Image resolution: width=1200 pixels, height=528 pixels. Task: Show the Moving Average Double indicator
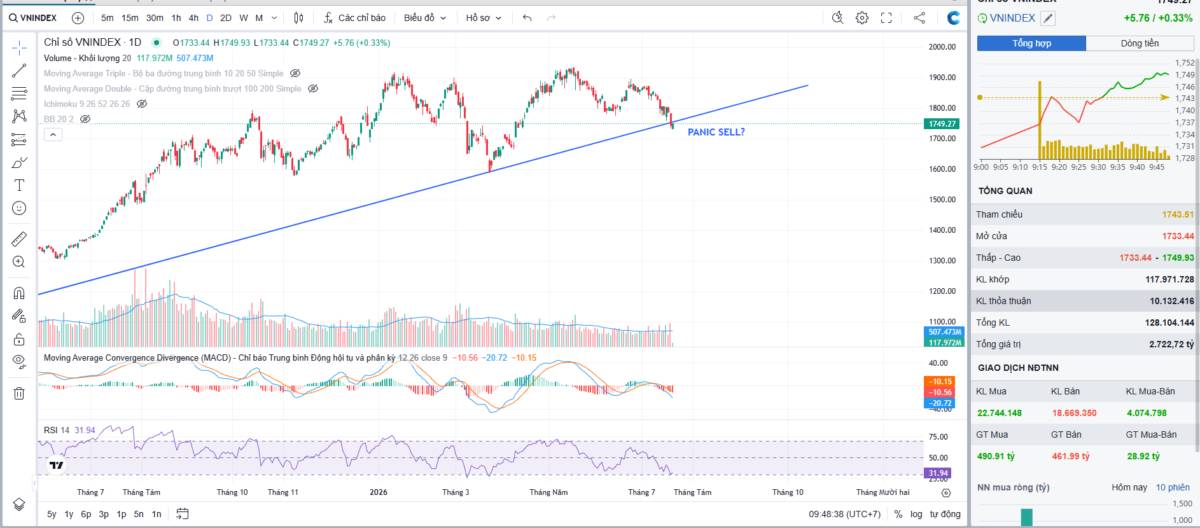pos(313,88)
